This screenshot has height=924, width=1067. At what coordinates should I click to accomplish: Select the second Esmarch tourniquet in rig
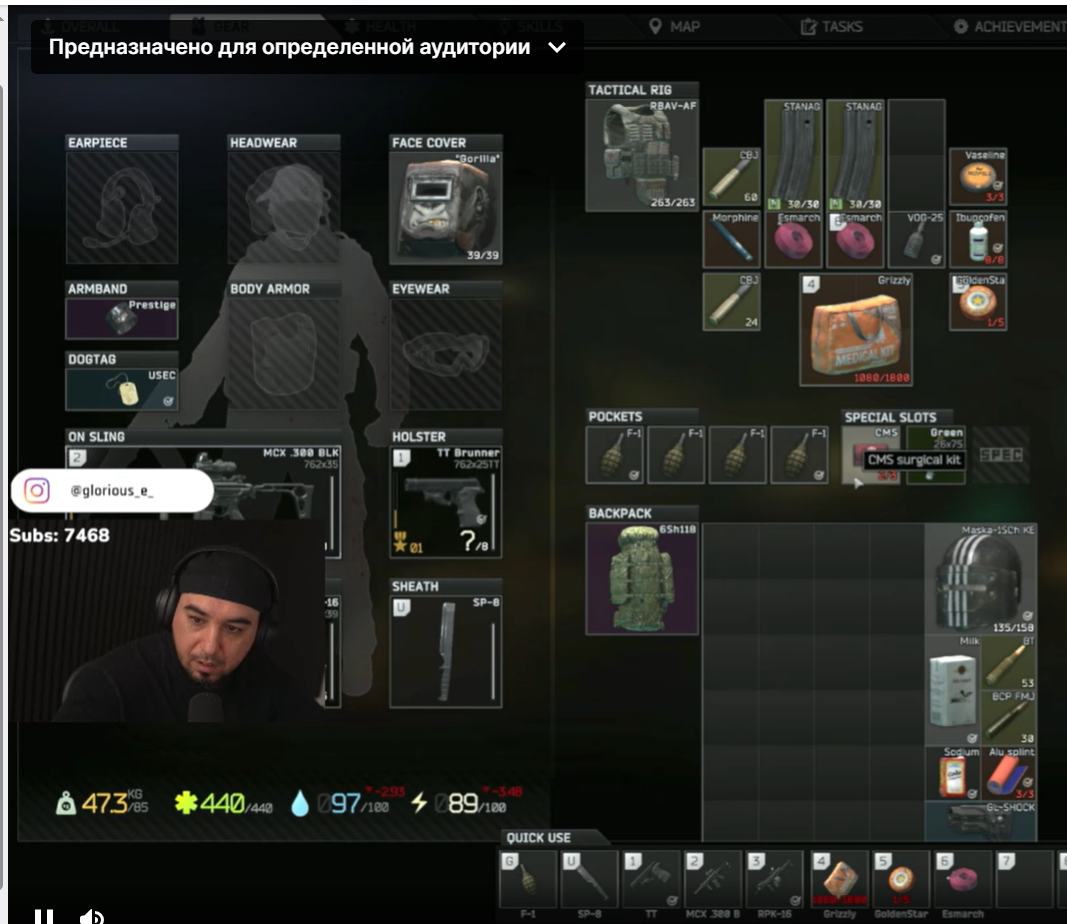(855, 240)
